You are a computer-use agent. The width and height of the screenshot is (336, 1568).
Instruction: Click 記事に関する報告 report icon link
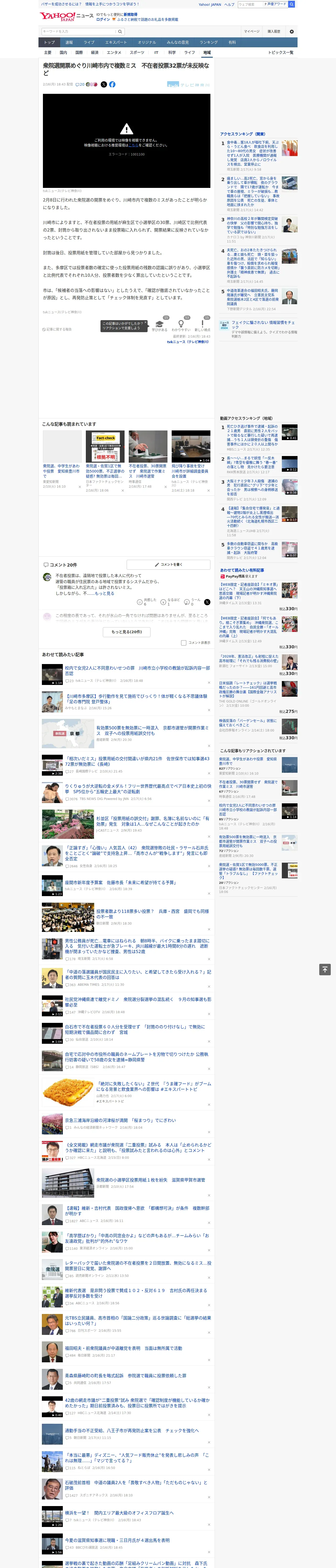pos(57,329)
